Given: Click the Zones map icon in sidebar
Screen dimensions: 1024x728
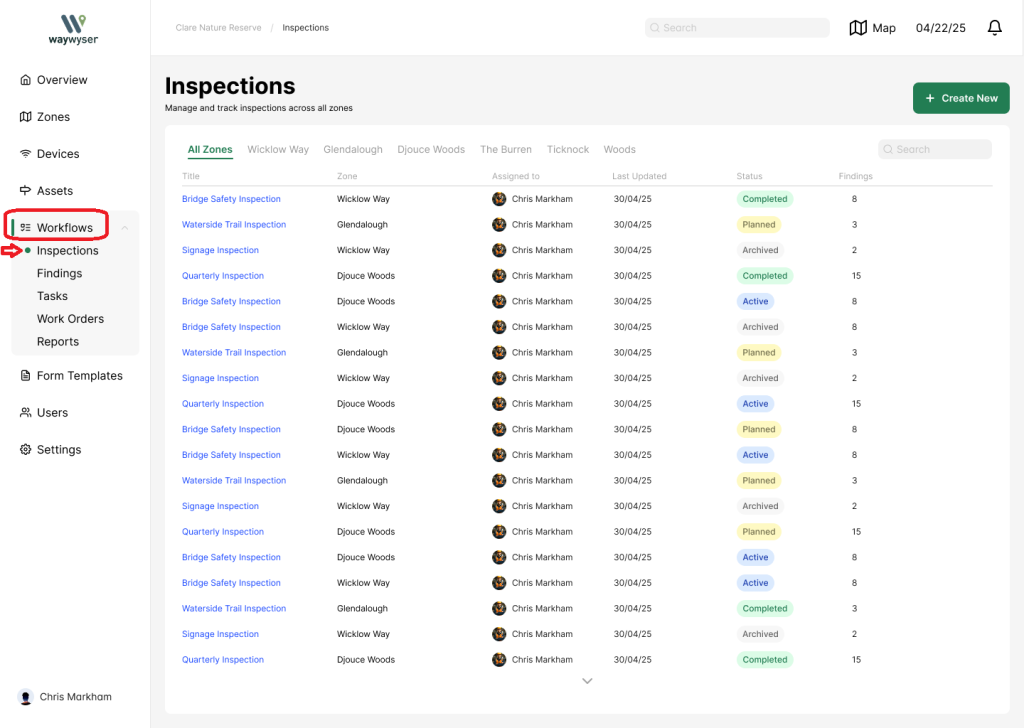Looking at the screenshot, I should tap(26, 117).
